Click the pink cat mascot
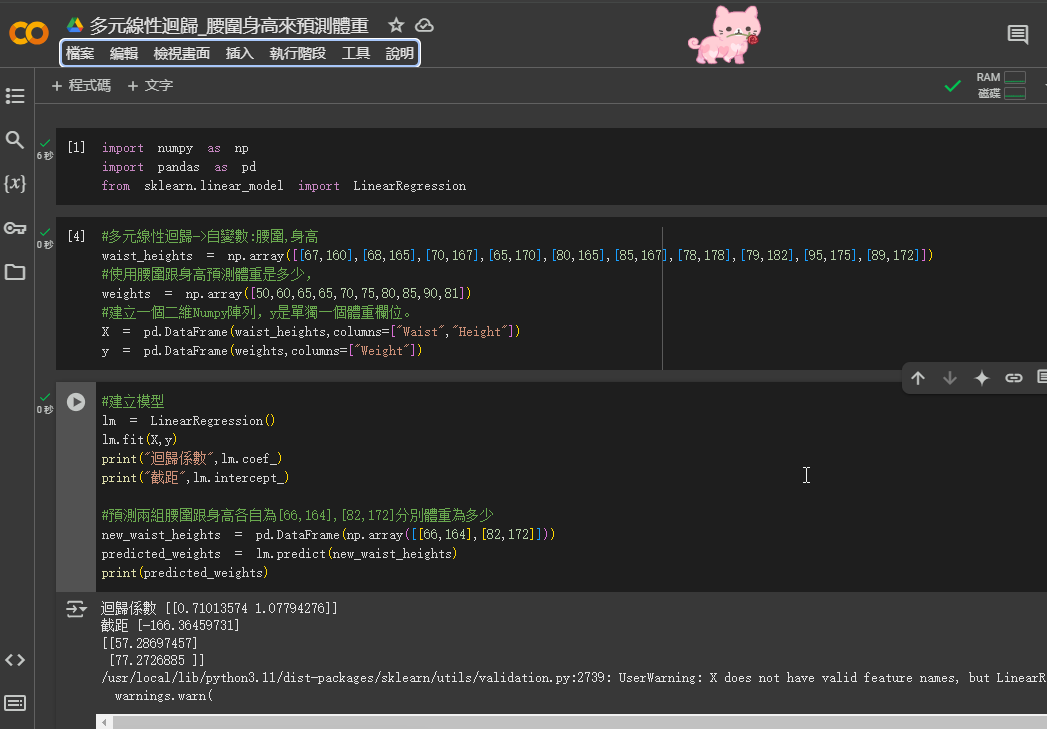1047x729 pixels. point(725,35)
